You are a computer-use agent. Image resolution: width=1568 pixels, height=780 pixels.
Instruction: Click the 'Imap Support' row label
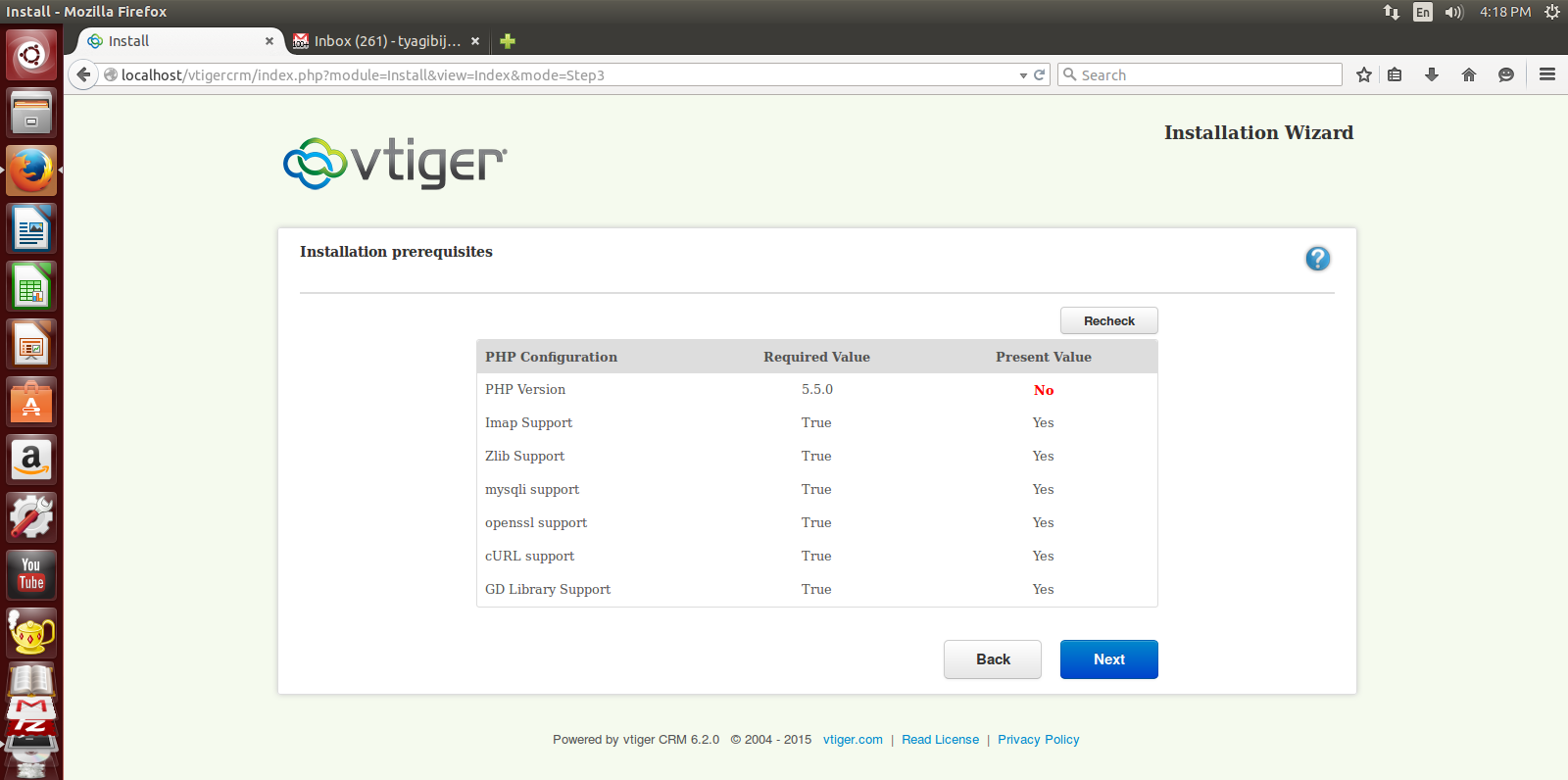click(x=528, y=422)
